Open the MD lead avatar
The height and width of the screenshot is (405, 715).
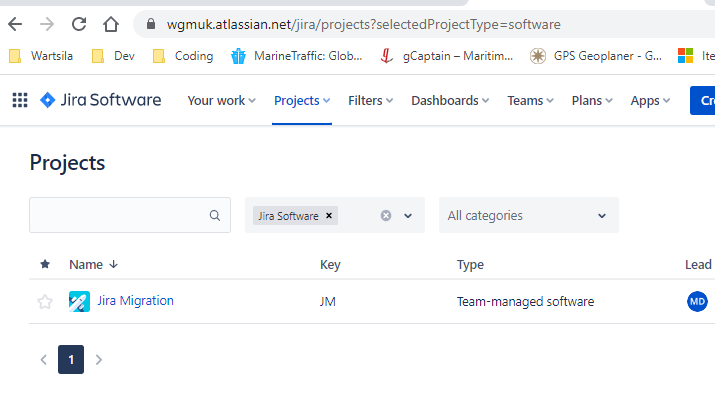[697, 301]
